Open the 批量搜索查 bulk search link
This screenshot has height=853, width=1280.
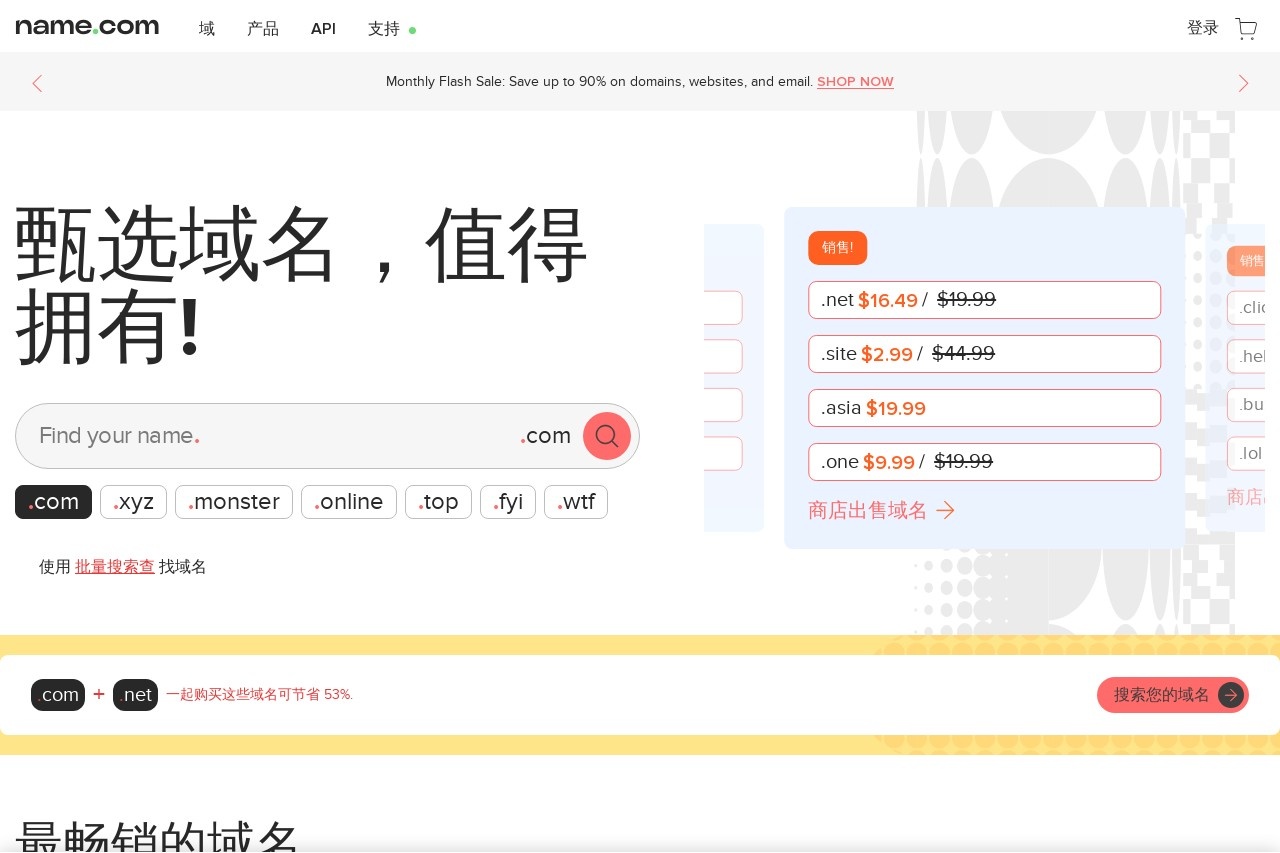coord(115,566)
